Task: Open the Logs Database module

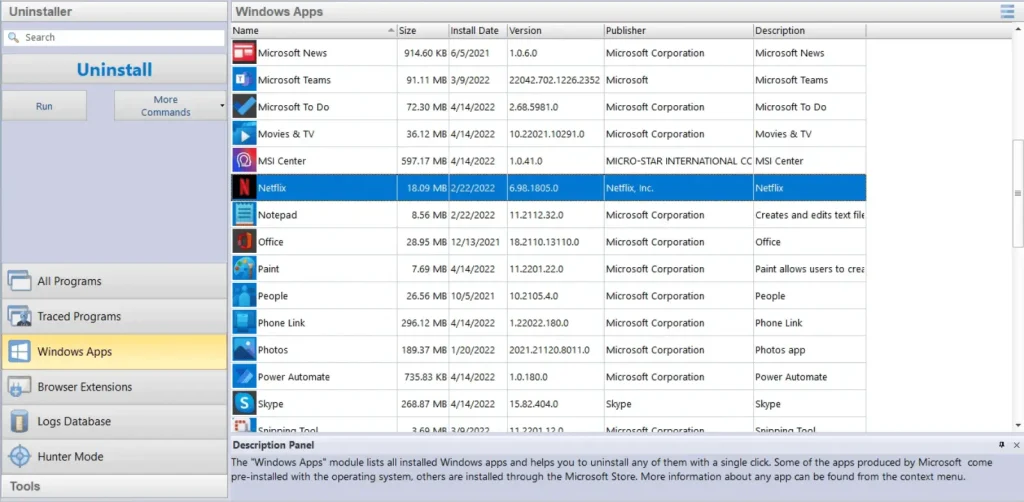Action: 114,422
